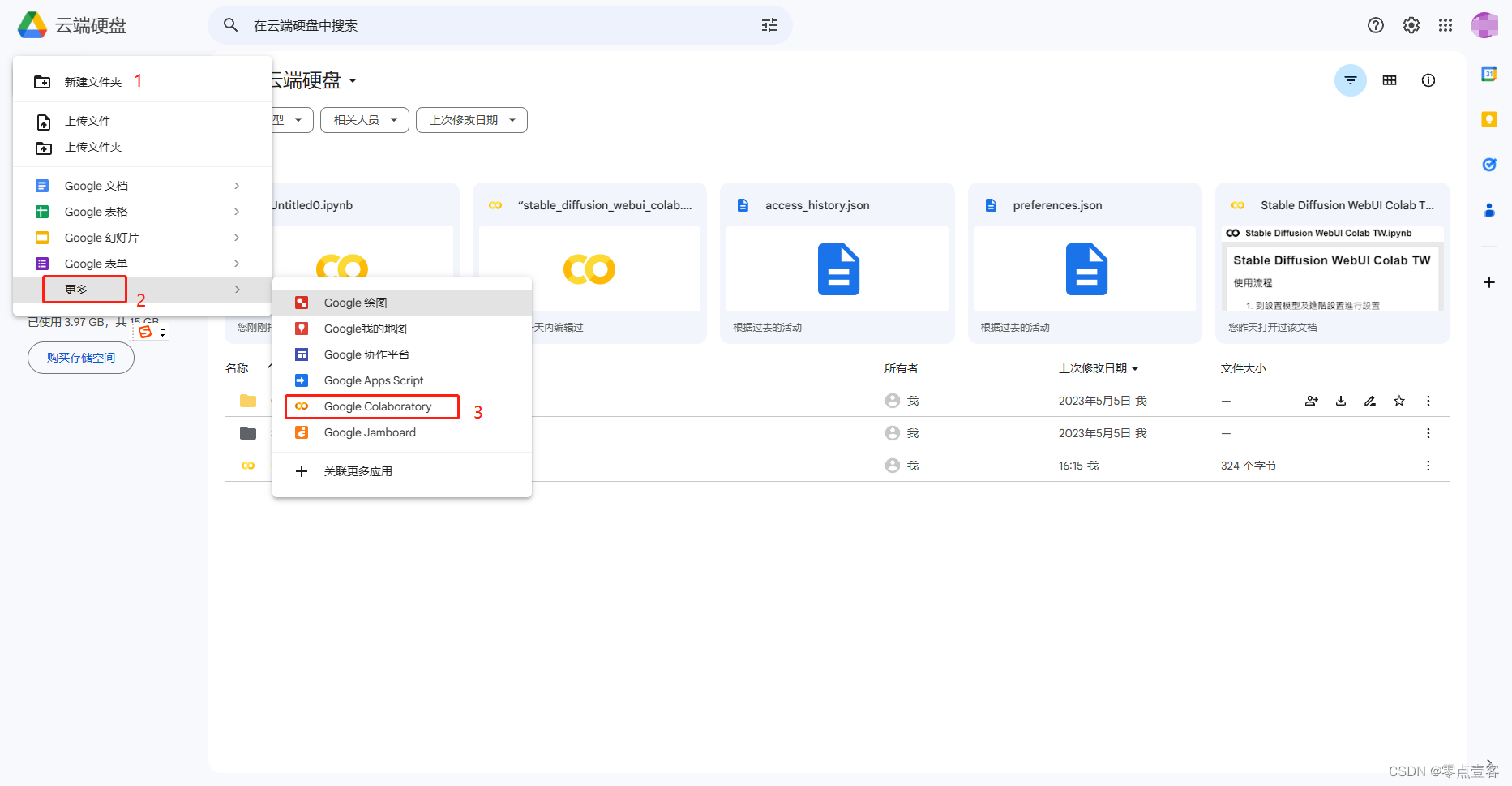
Task: Click the Sogou input method icon
Action: point(145,332)
